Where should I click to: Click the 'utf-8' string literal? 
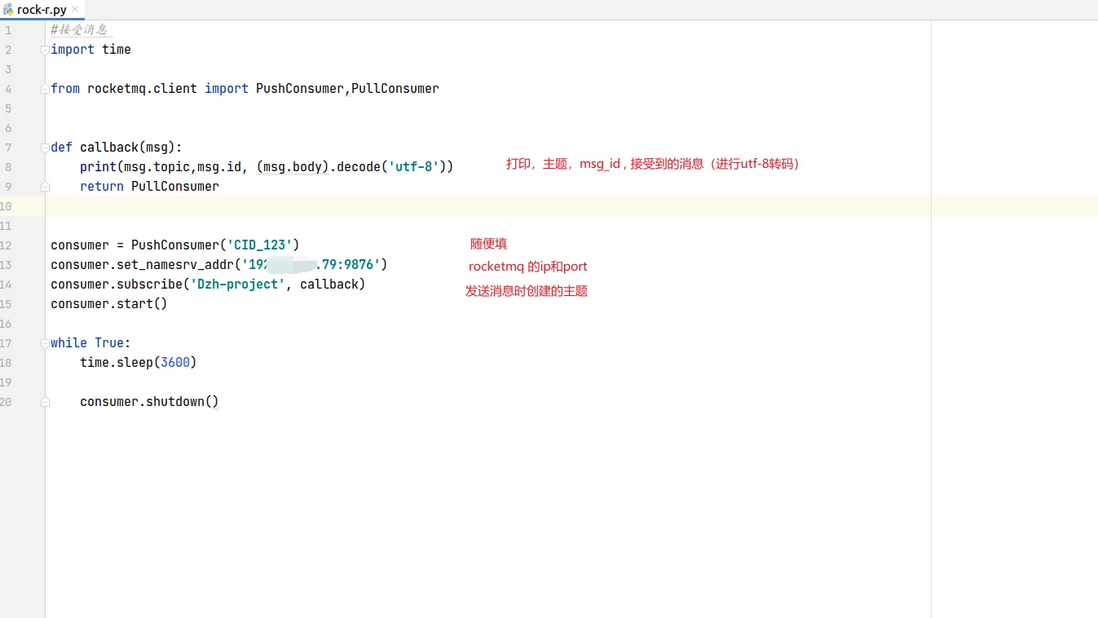tap(413, 167)
